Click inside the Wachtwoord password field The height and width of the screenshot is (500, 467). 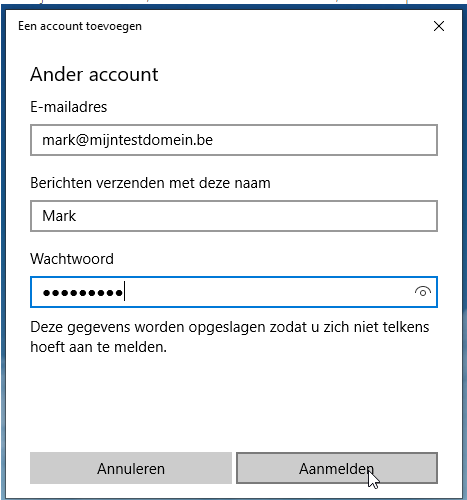[x=234, y=292]
